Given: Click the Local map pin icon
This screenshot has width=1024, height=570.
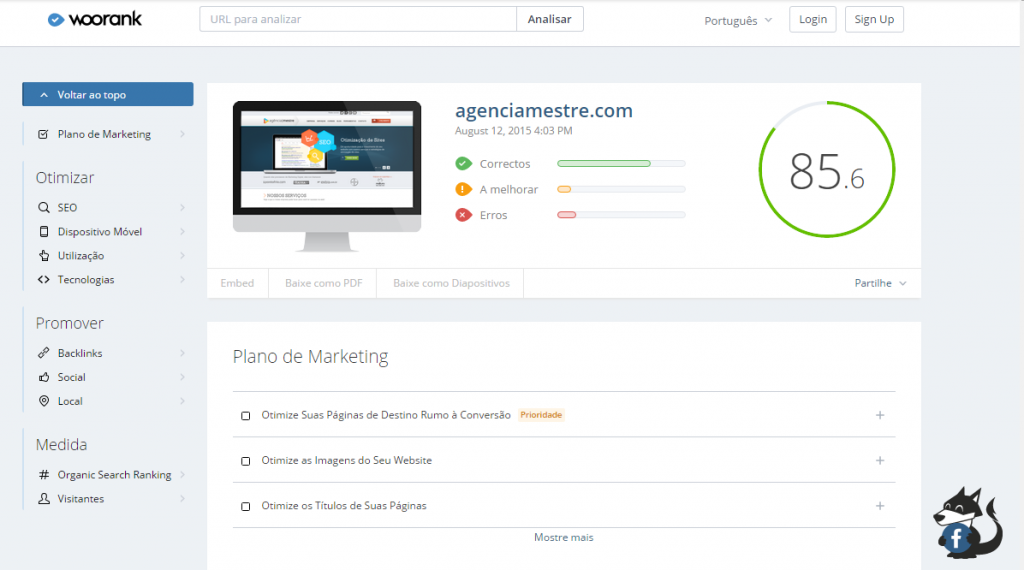Looking at the screenshot, I should (43, 401).
